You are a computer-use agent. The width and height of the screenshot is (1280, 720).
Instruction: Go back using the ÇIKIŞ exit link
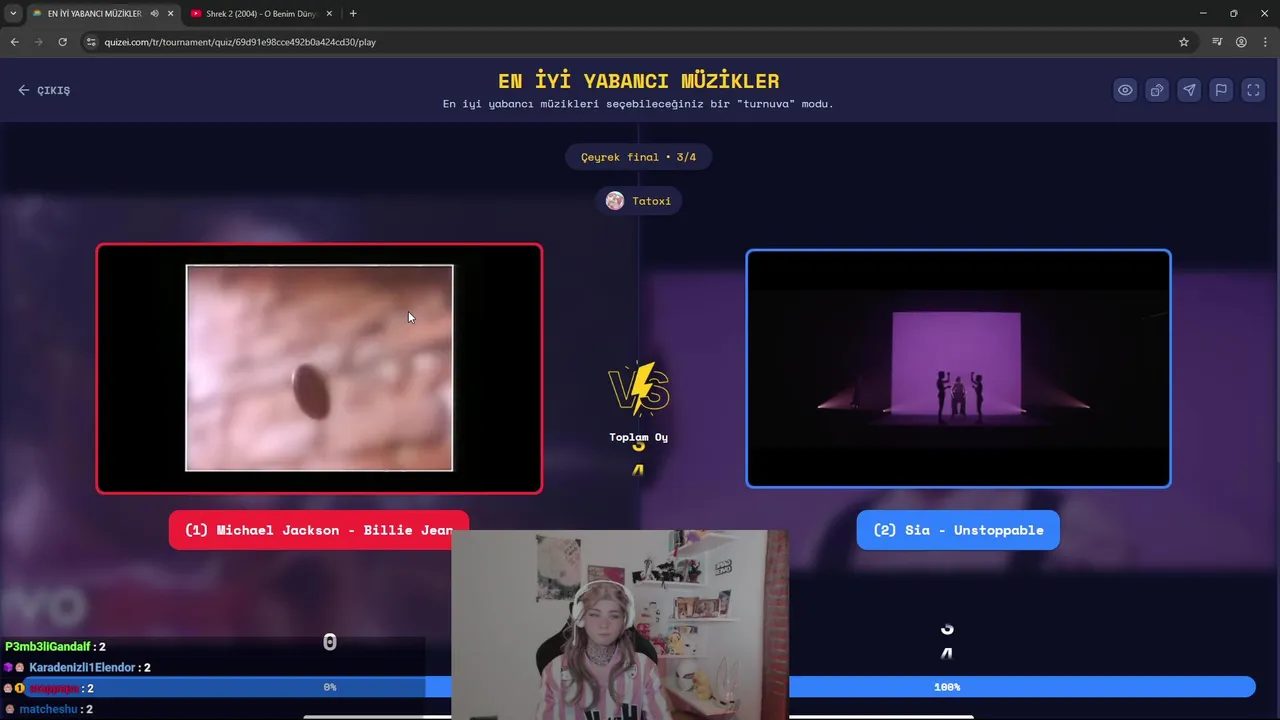pyautogui.click(x=44, y=90)
